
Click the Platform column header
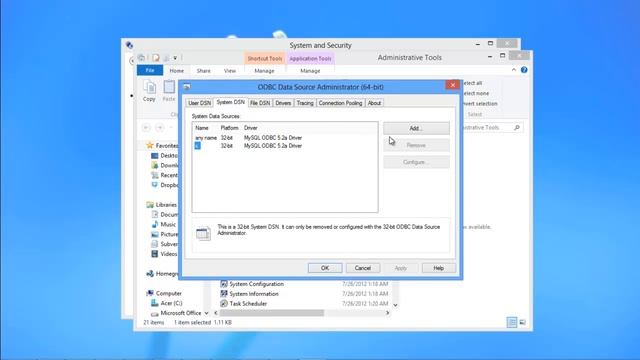pos(229,128)
